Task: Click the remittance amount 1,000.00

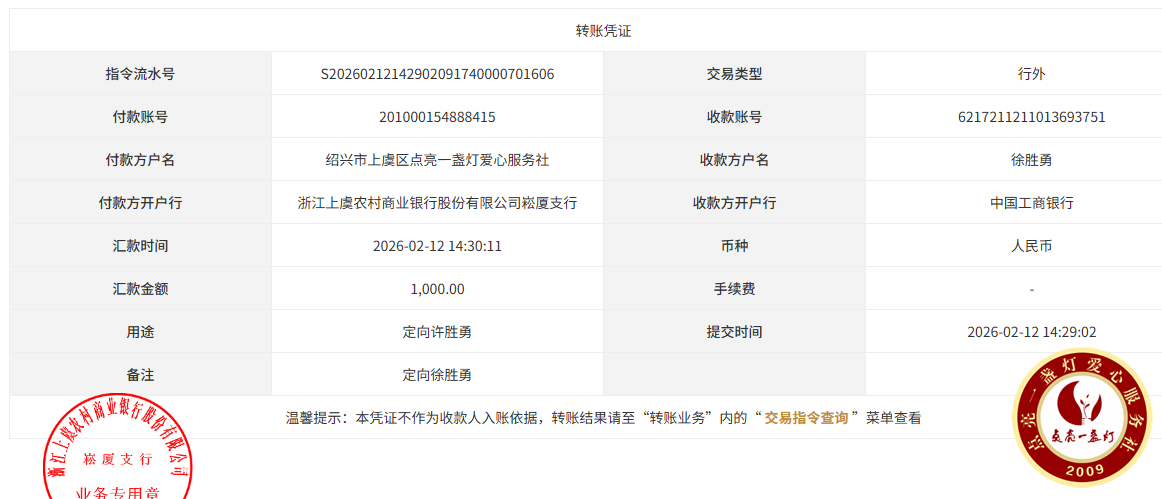Action: click(437, 289)
